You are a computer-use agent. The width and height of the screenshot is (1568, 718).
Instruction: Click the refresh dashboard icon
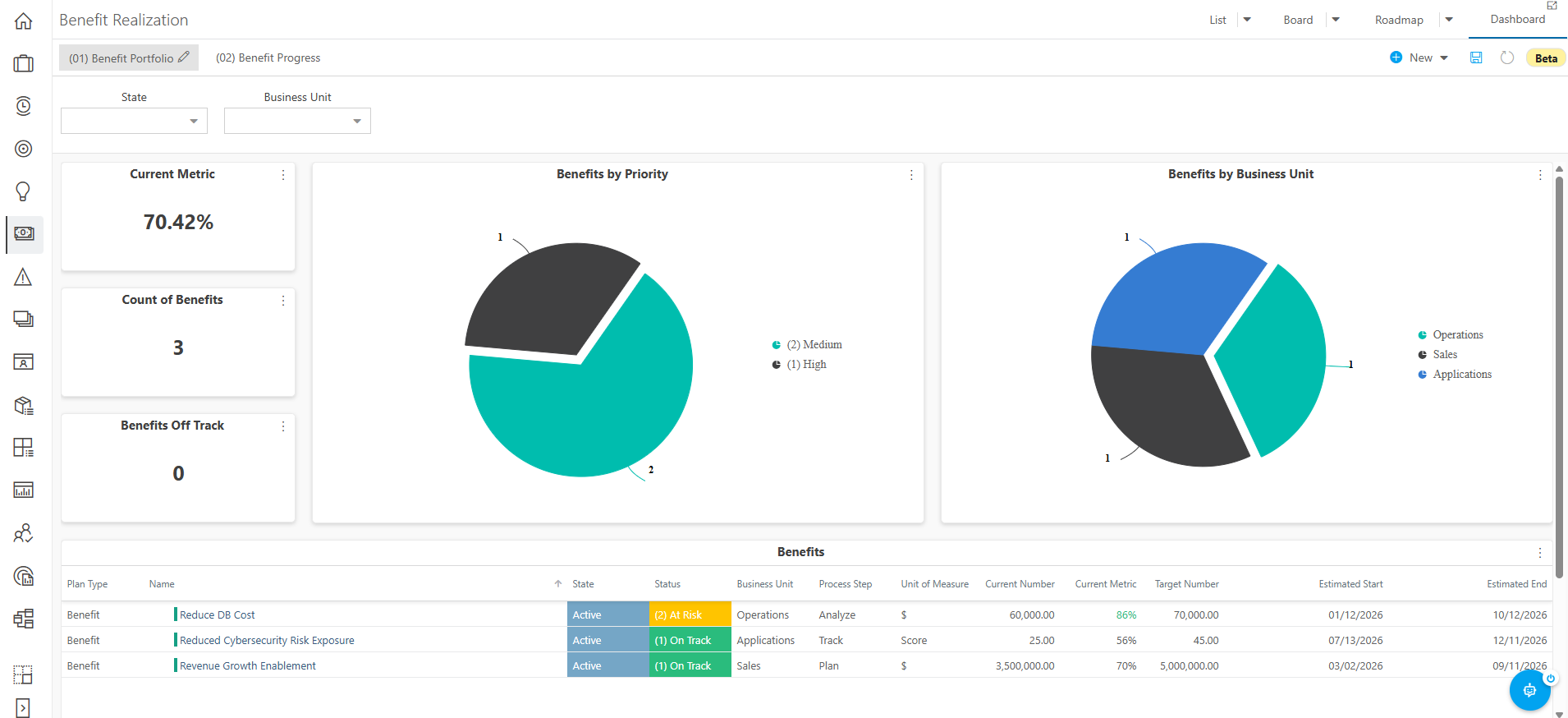1506,58
